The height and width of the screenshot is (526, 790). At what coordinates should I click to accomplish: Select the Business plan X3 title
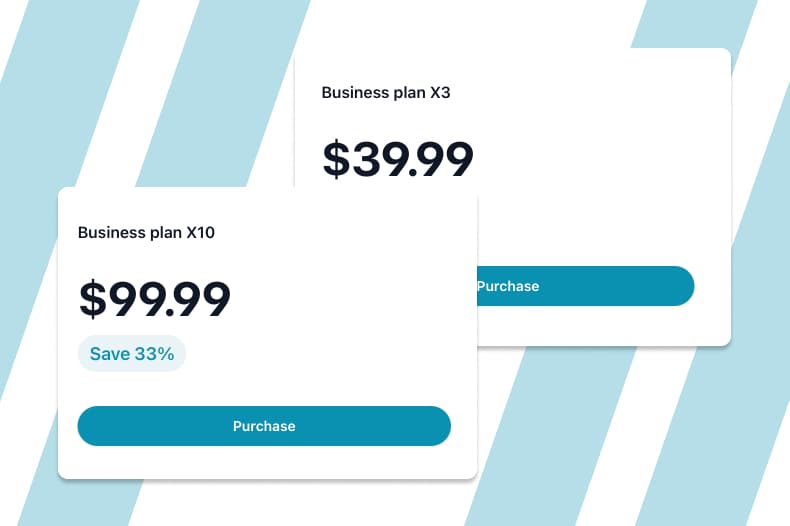pos(386,93)
